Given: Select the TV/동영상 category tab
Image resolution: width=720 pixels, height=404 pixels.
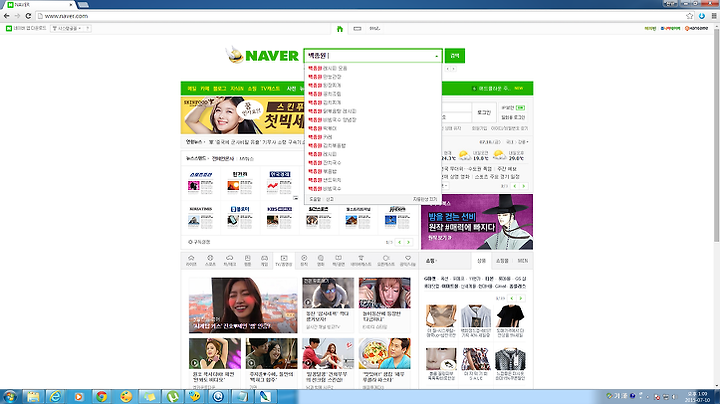Looking at the screenshot, I should [284, 260].
